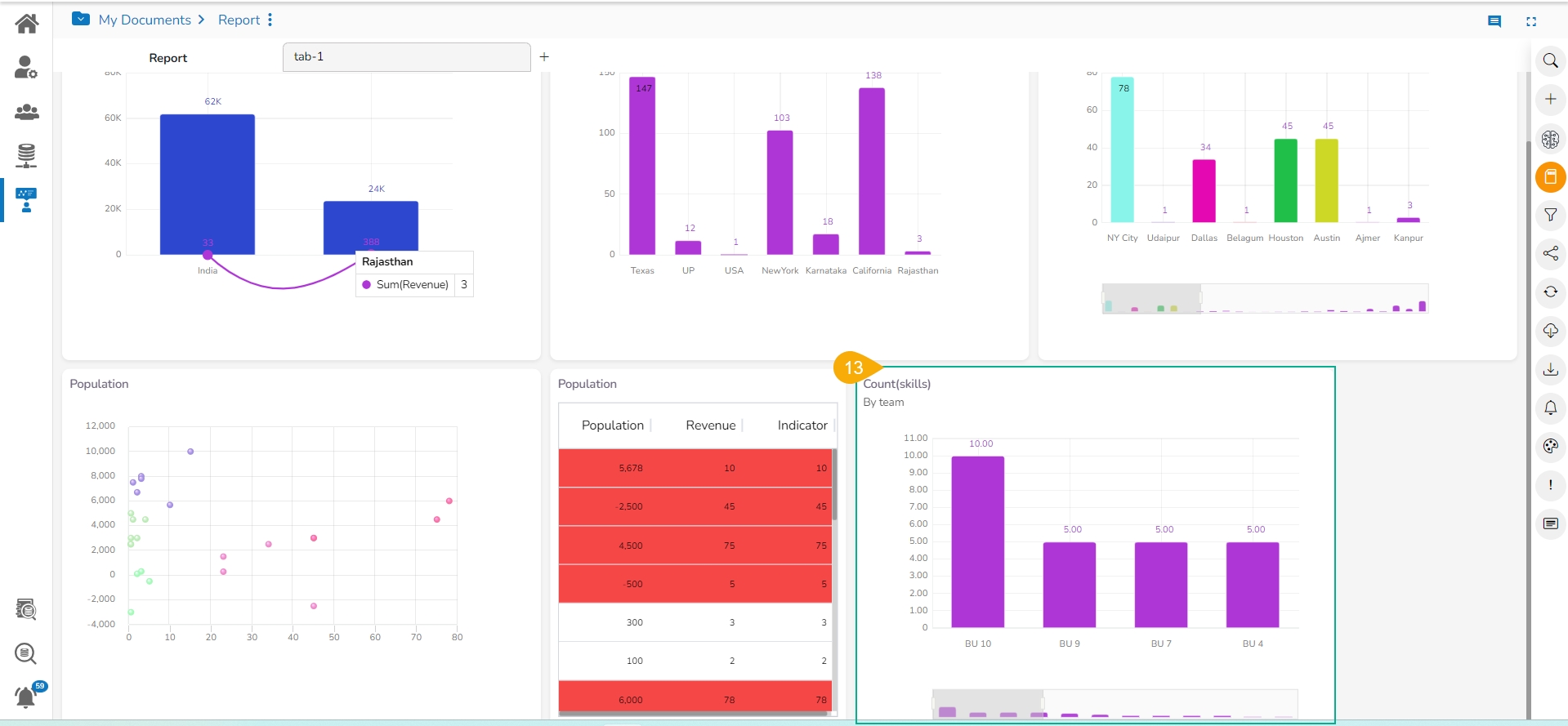
Task: Click the cloud download icon
Action: tap(1550, 331)
